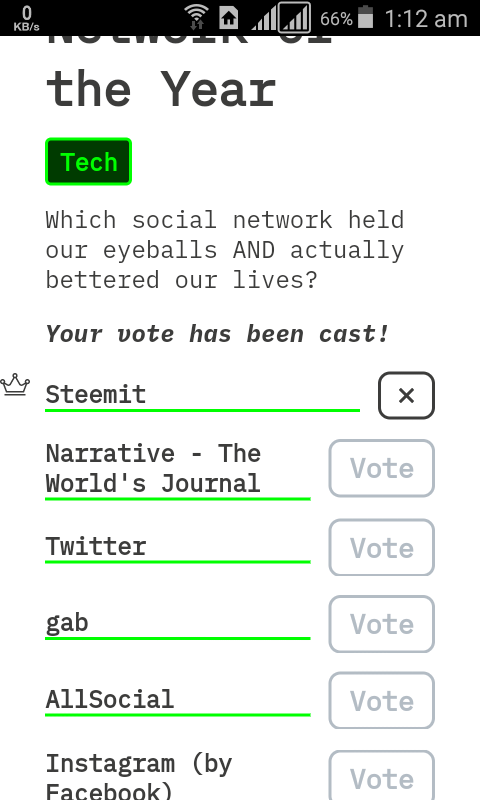Open the Tech category tag

coord(89,162)
